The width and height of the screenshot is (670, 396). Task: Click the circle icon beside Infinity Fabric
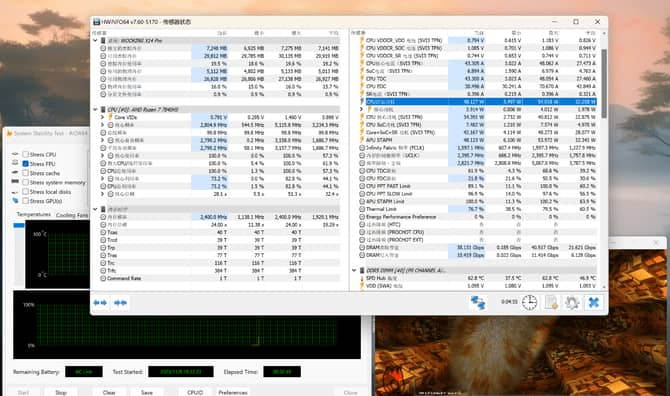[361, 148]
